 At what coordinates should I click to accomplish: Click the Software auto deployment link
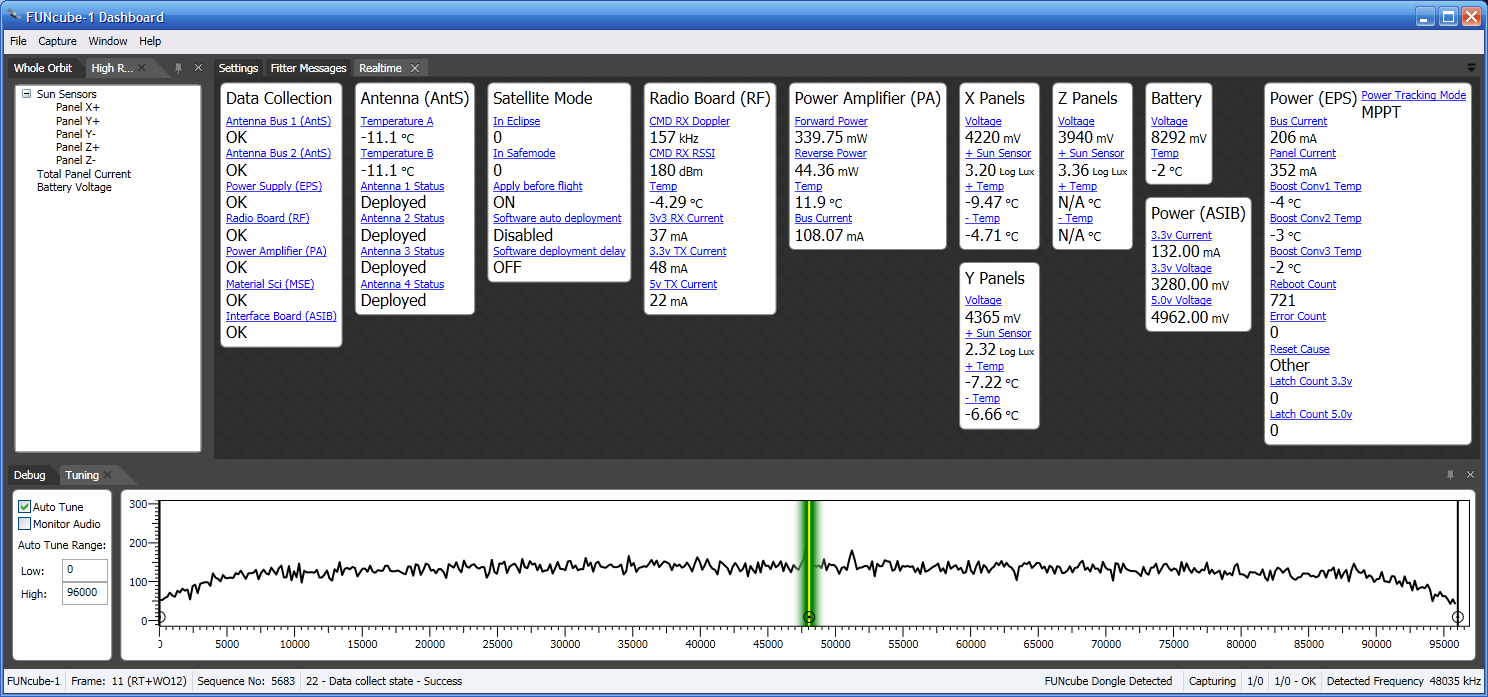(x=557, y=218)
